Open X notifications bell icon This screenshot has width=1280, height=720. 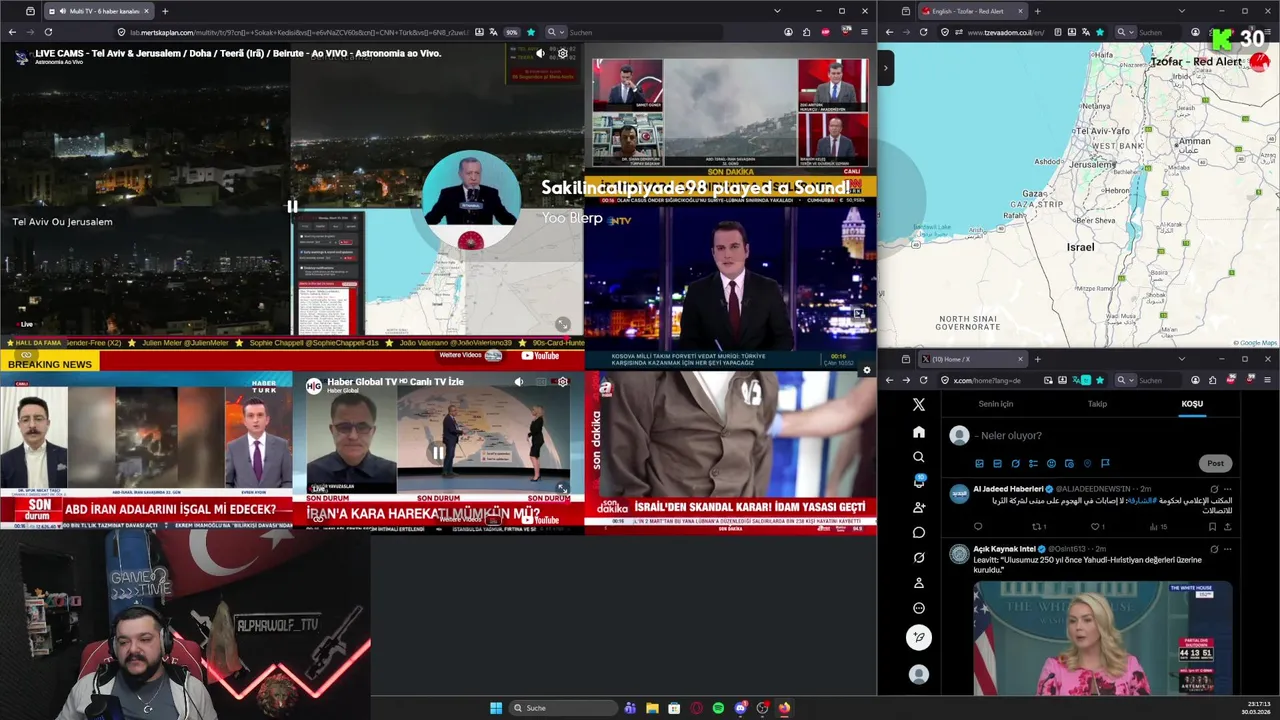(x=919, y=482)
